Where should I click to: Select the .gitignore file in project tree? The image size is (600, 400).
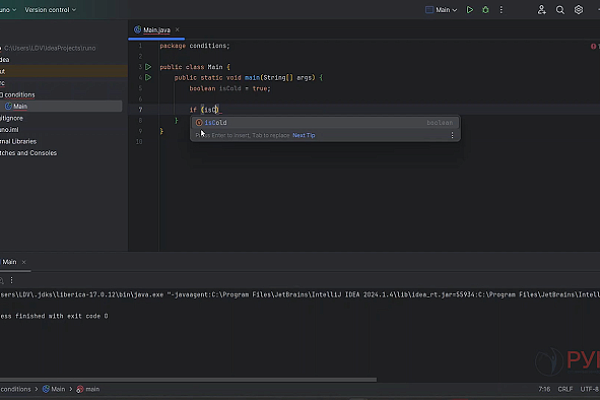(11, 118)
